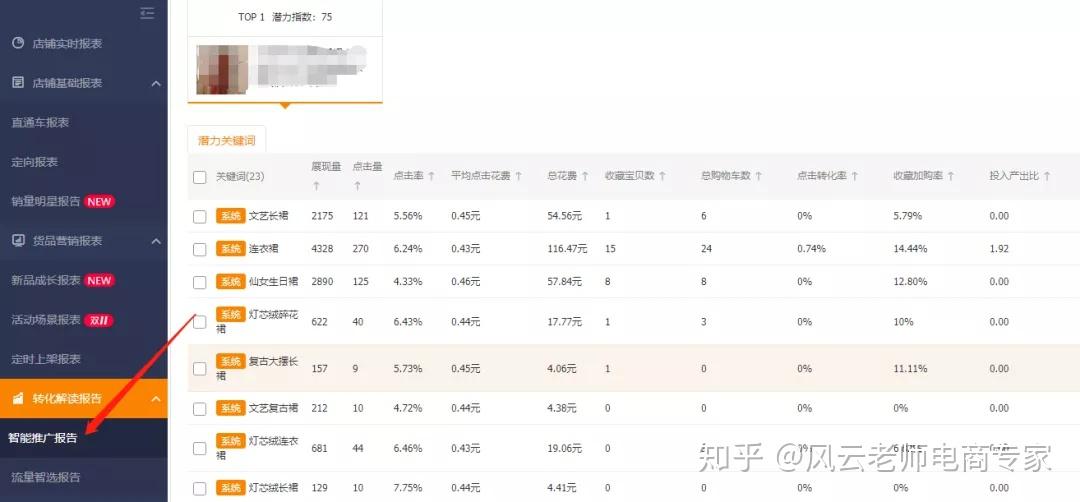Collapse the 转化解读报告 section chevron

click(x=156, y=399)
